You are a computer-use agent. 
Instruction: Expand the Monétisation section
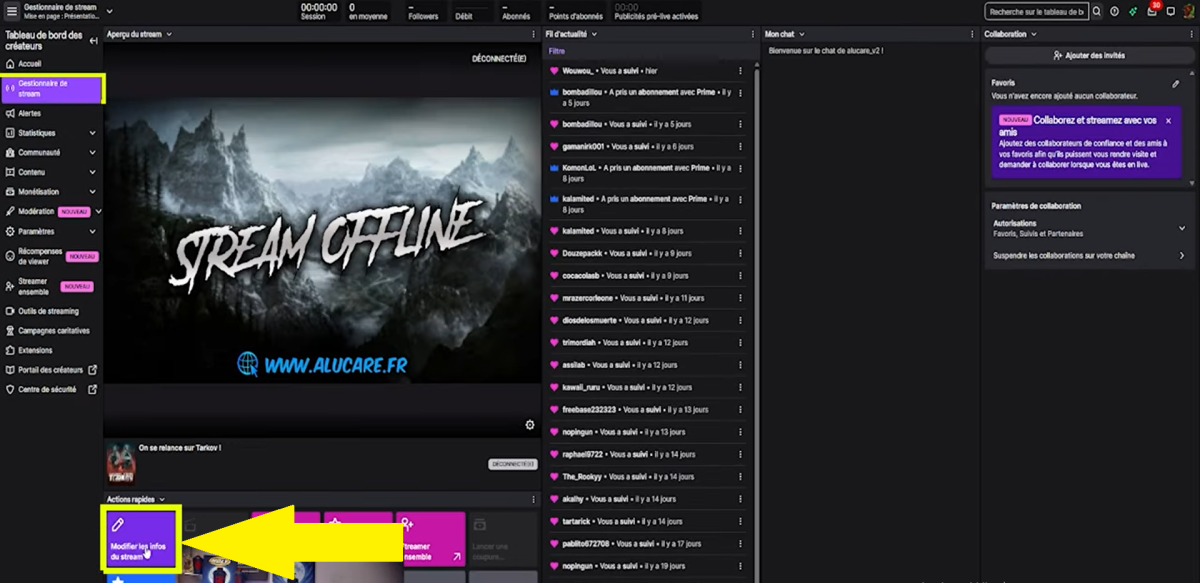(92, 192)
